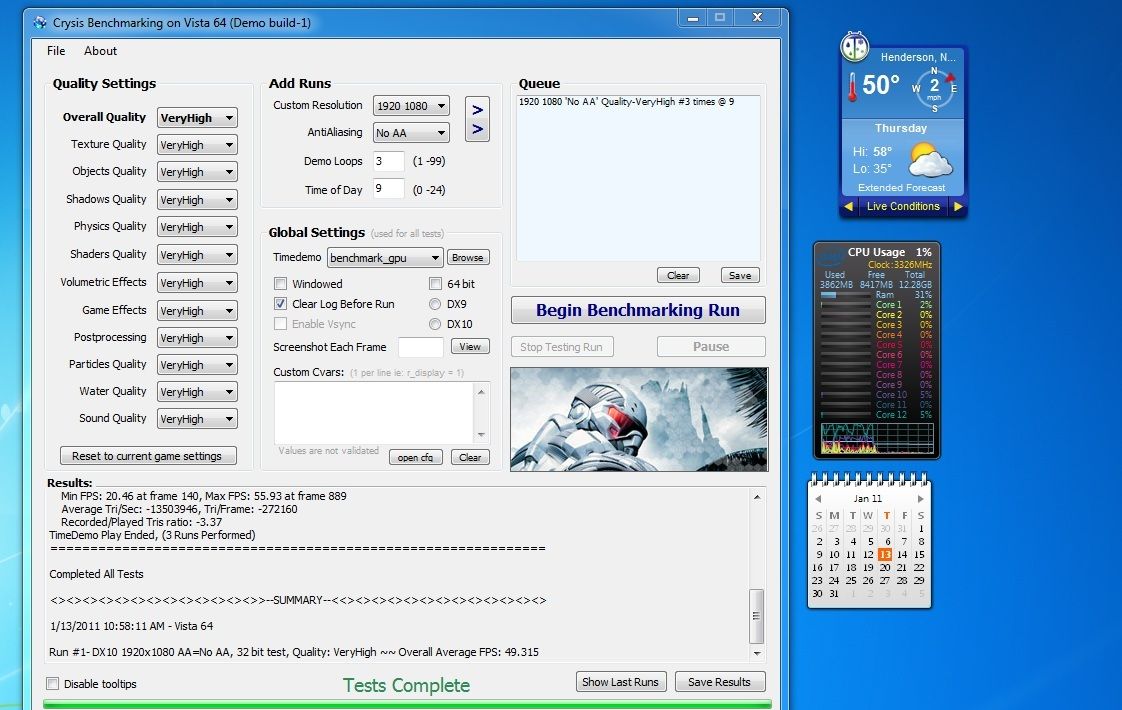Expand the Timedemo benchmark_gpu dropdown
Image resolution: width=1122 pixels, height=710 pixels.
pos(385,258)
